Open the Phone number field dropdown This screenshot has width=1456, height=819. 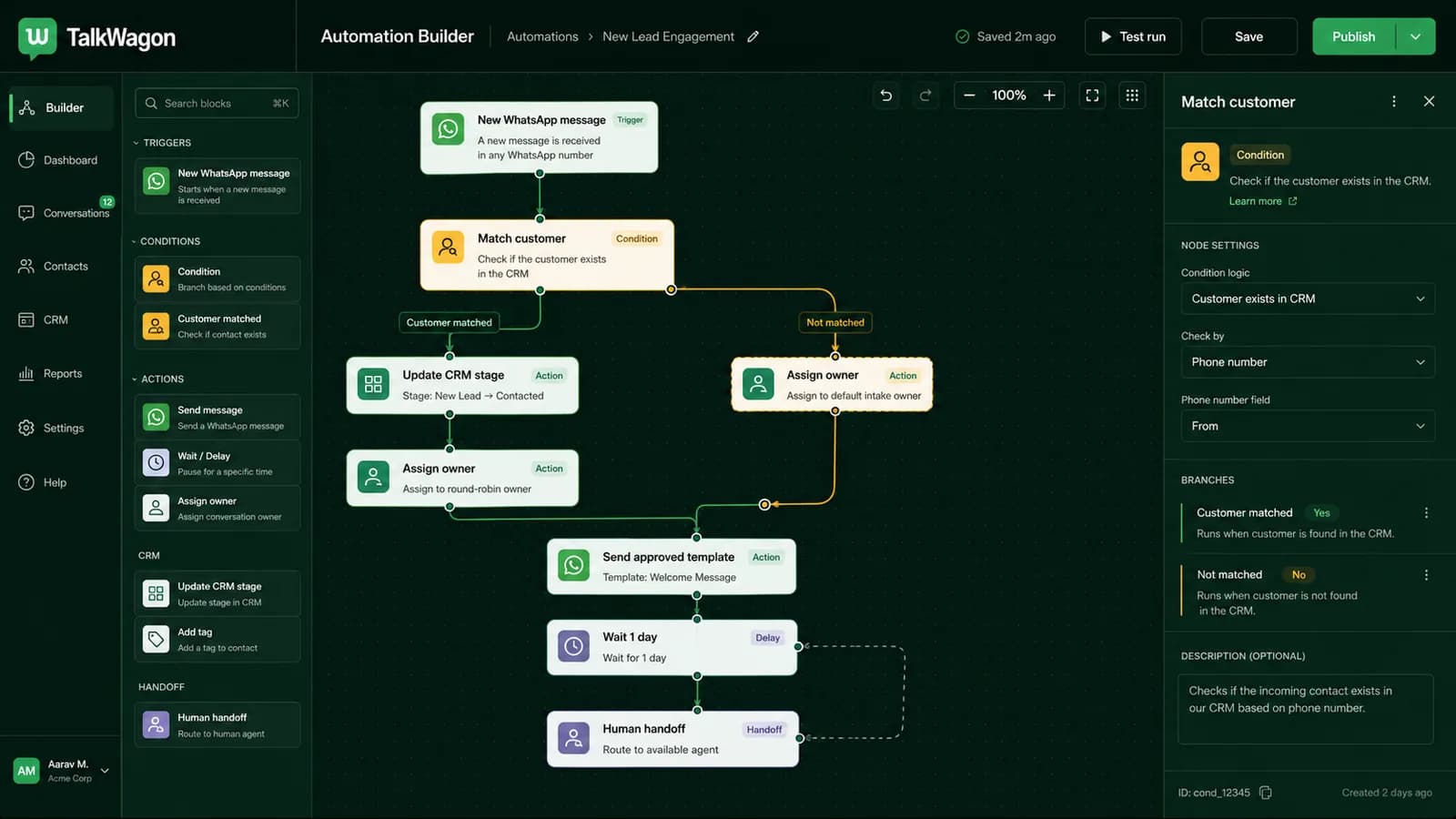pos(1308,426)
